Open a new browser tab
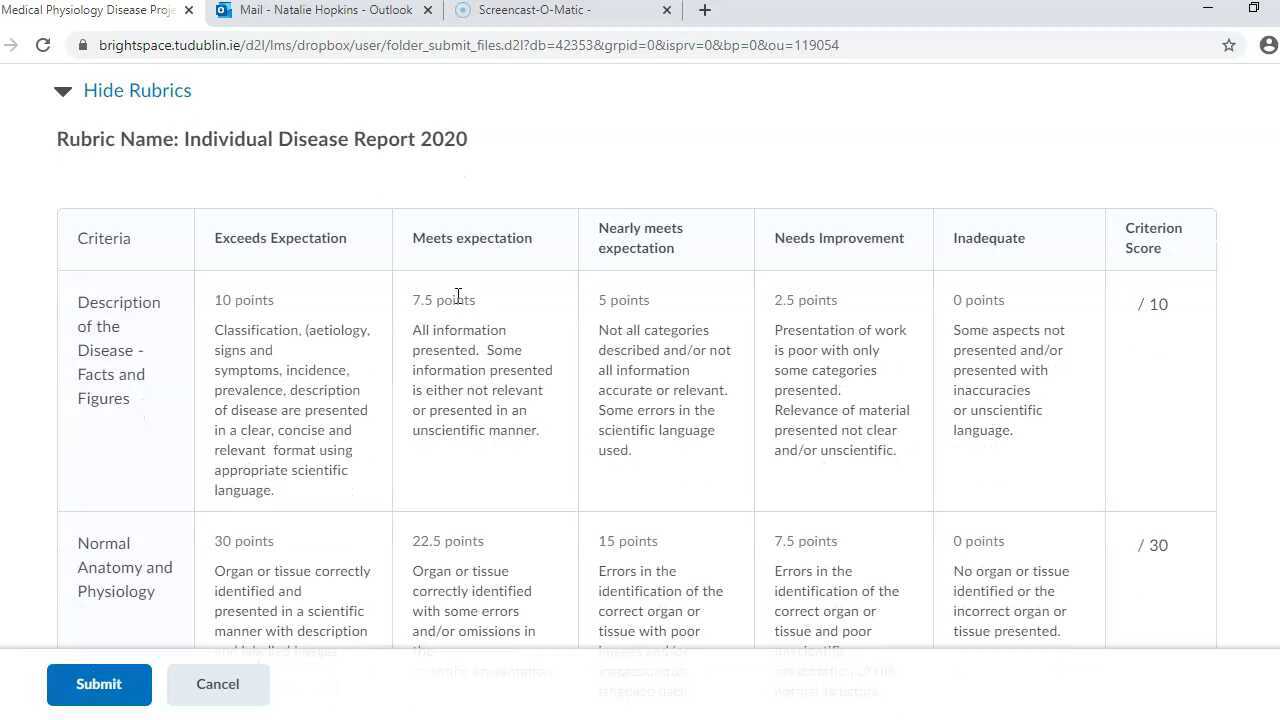 tap(705, 10)
